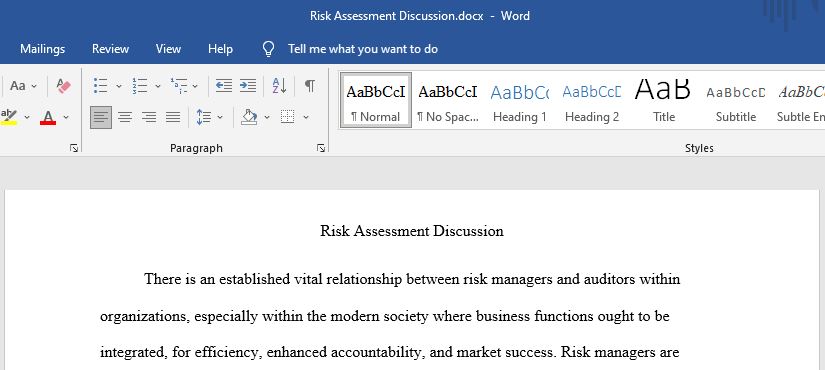Click the Tell me lightbulb icon
825x370 pixels.
coord(268,49)
